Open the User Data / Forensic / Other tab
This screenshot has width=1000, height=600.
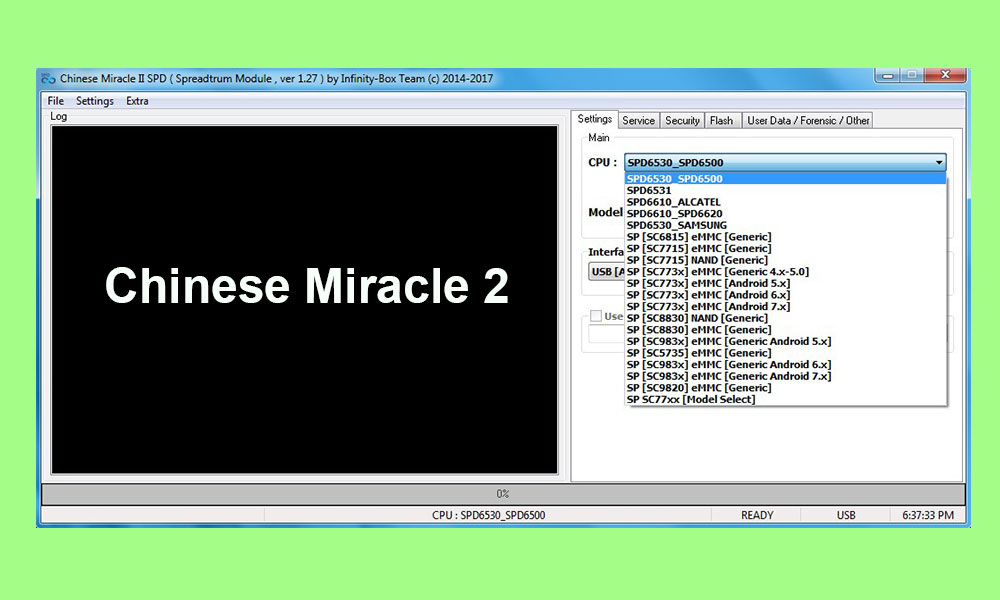pos(808,121)
